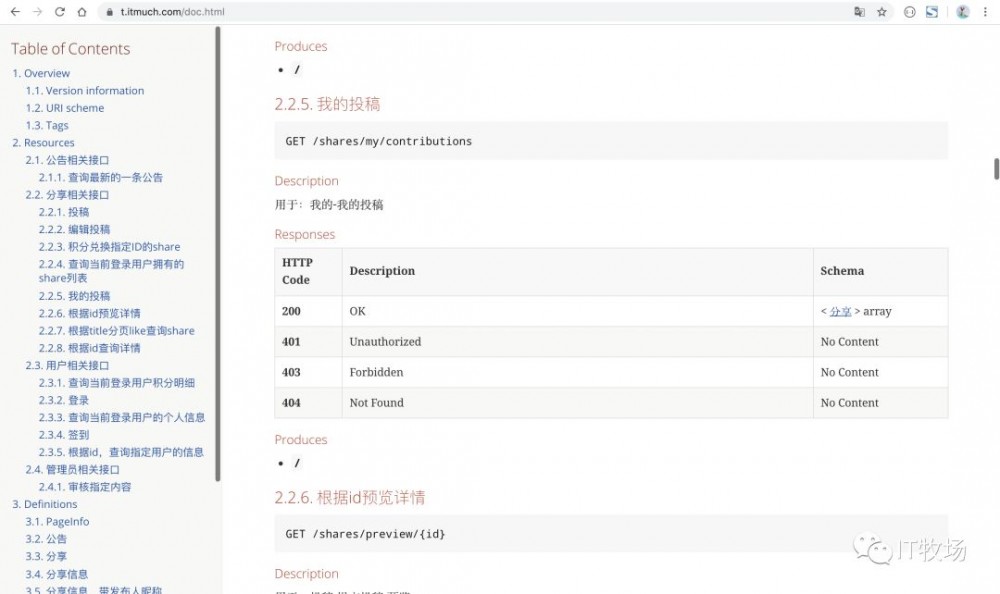Click the Responses subheading
Image resolution: width=1000 pixels, height=594 pixels.
[305, 234]
